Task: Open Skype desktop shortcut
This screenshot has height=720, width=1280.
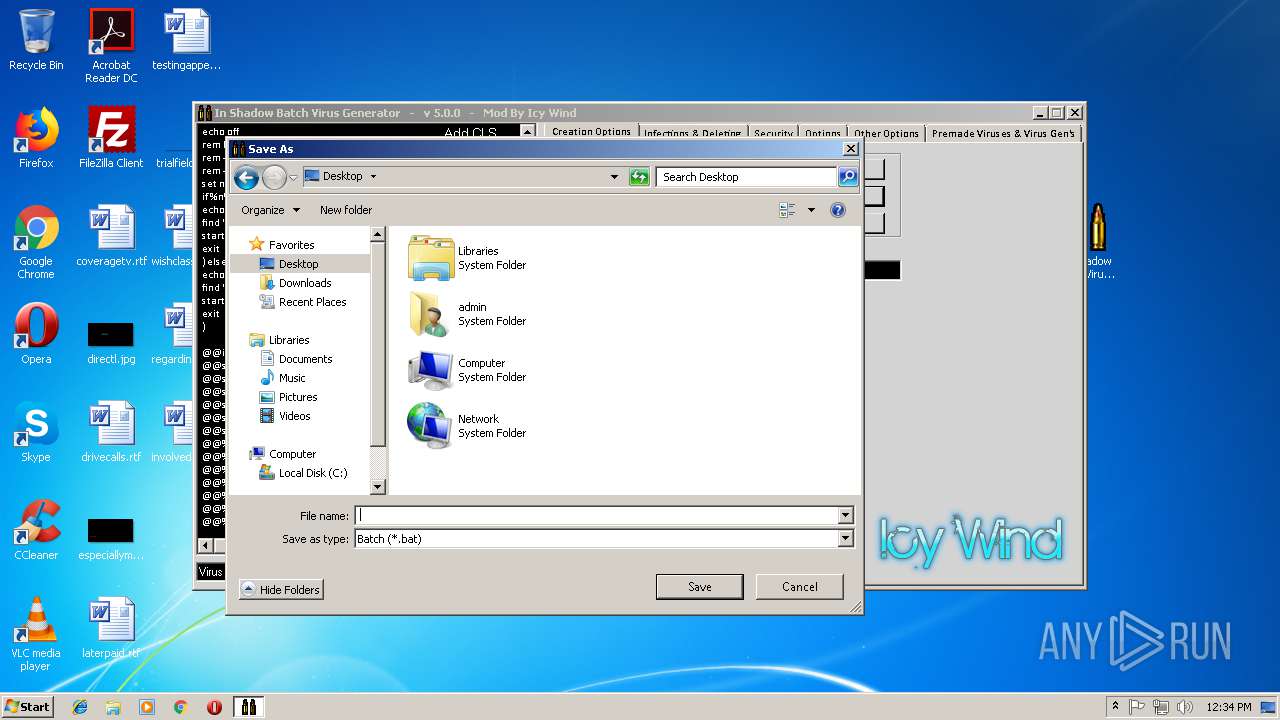Action: tap(36, 433)
